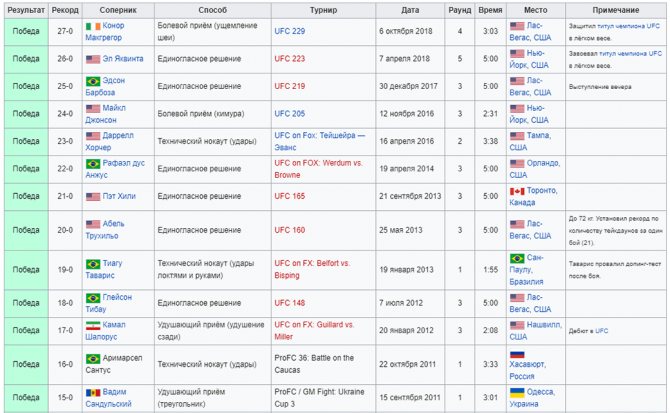Viewport: 670px width, 413px height.
Task: Click the Brazil flag beside Глейсон Тибау
Action: pos(93,298)
